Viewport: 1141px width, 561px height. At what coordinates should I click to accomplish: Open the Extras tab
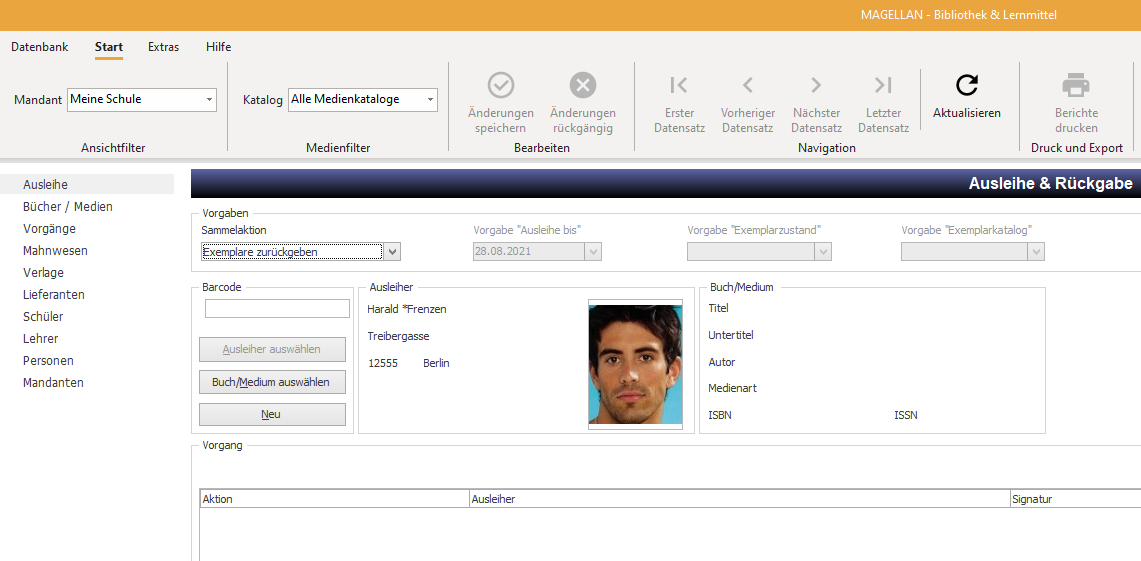(x=164, y=47)
